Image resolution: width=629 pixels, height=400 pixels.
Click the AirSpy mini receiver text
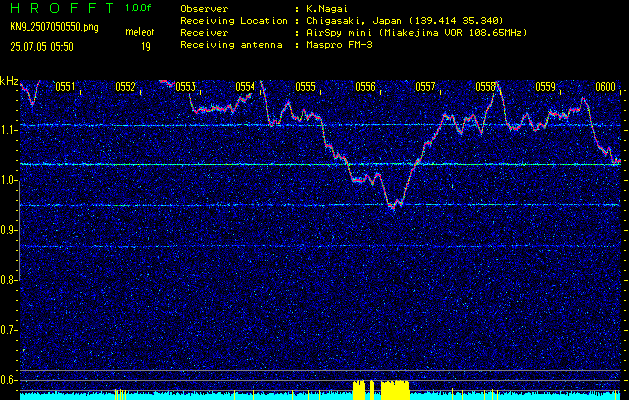(x=416, y=32)
